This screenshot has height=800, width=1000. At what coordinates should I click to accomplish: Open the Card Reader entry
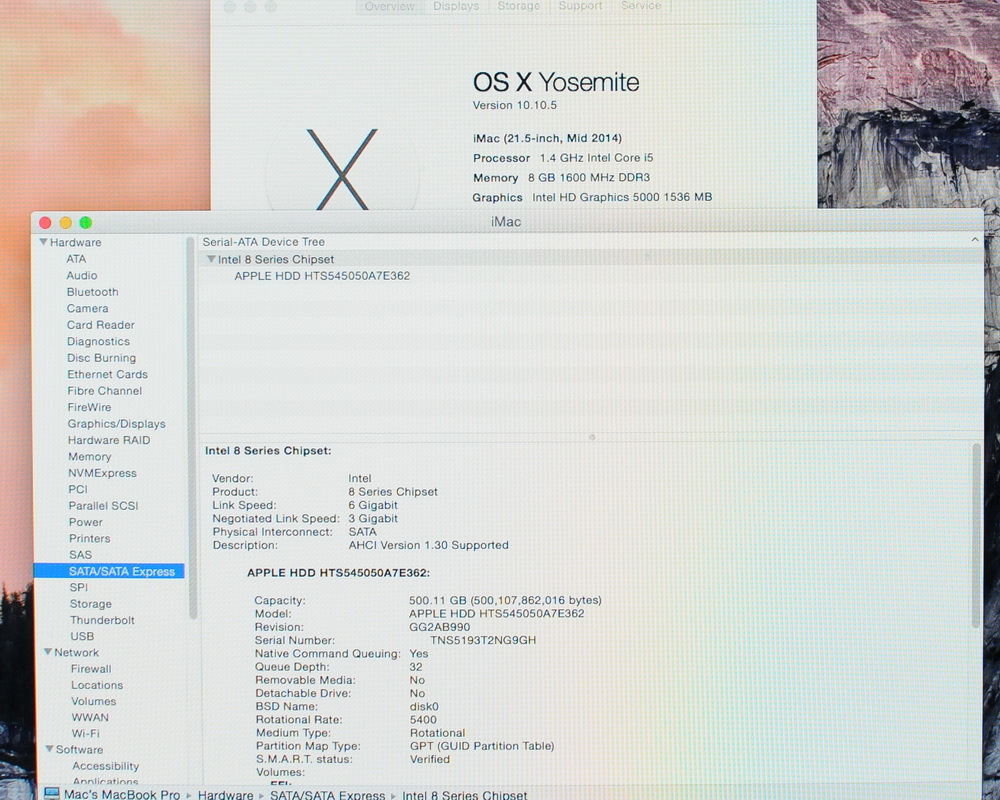(x=101, y=325)
